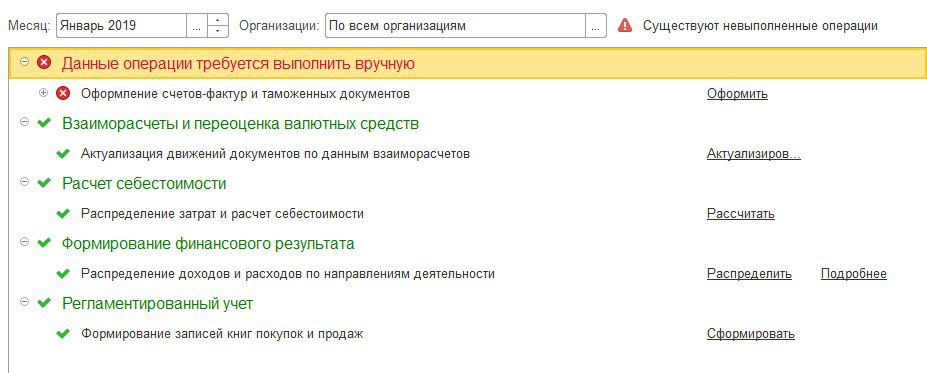927x373 pixels.
Task: Increase month with stepper up arrow
Action: pyautogui.click(x=218, y=20)
